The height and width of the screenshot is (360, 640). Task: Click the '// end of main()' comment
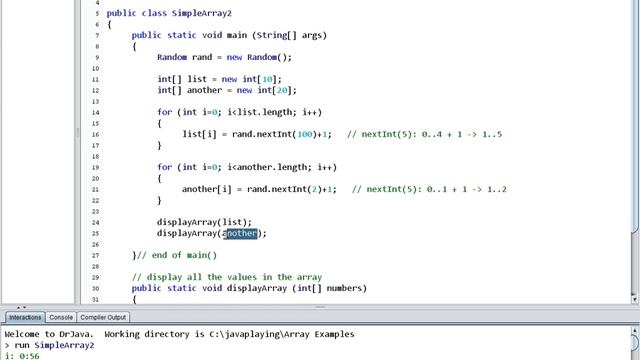tap(177, 255)
